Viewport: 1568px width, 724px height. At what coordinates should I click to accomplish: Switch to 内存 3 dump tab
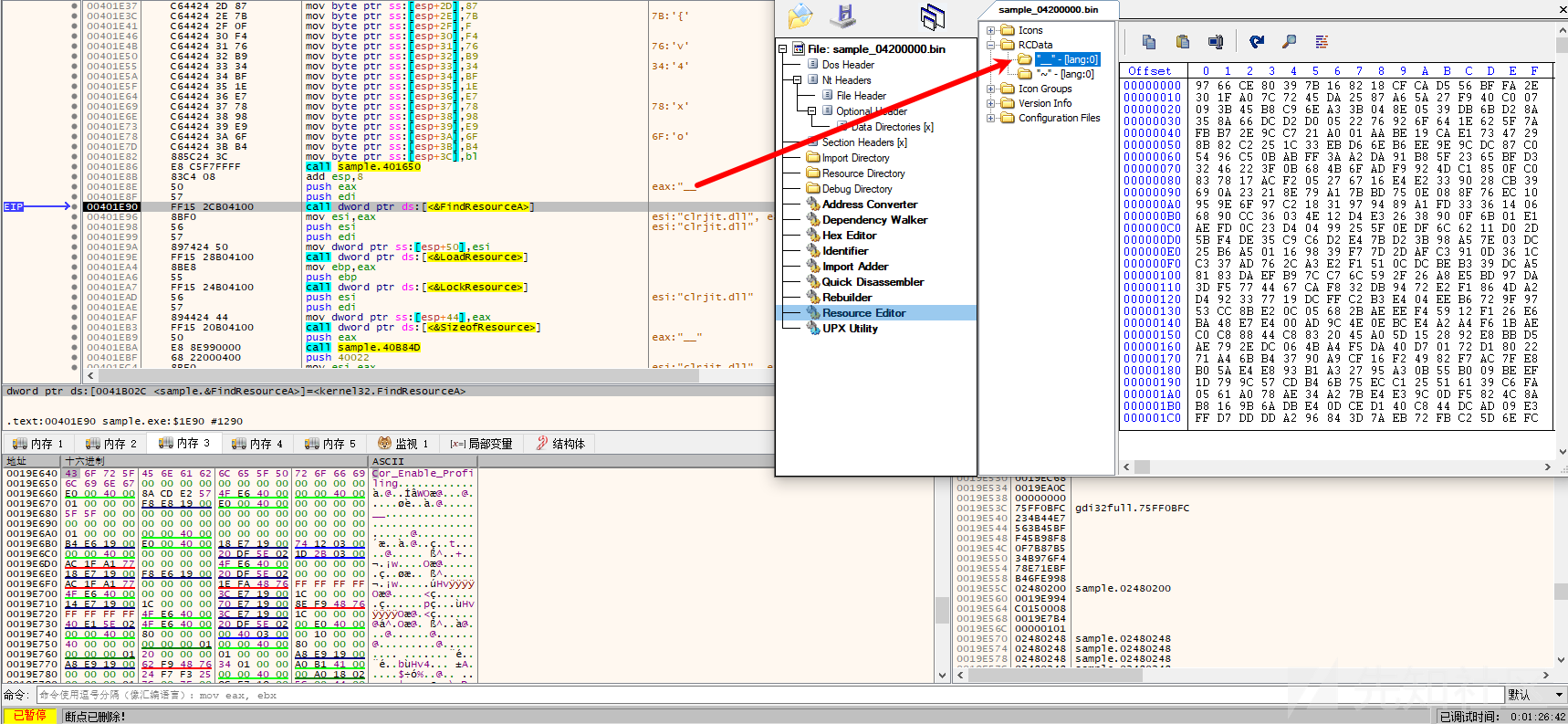pyautogui.click(x=184, y=443)
